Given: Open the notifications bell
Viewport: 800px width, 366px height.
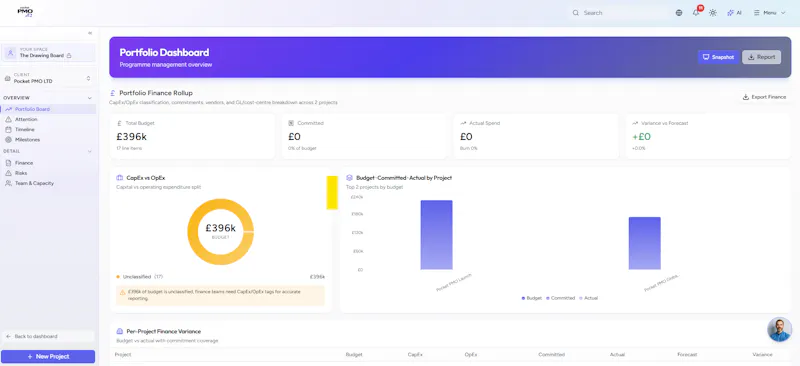Looking at the screenshot, I should click(696, 13).
